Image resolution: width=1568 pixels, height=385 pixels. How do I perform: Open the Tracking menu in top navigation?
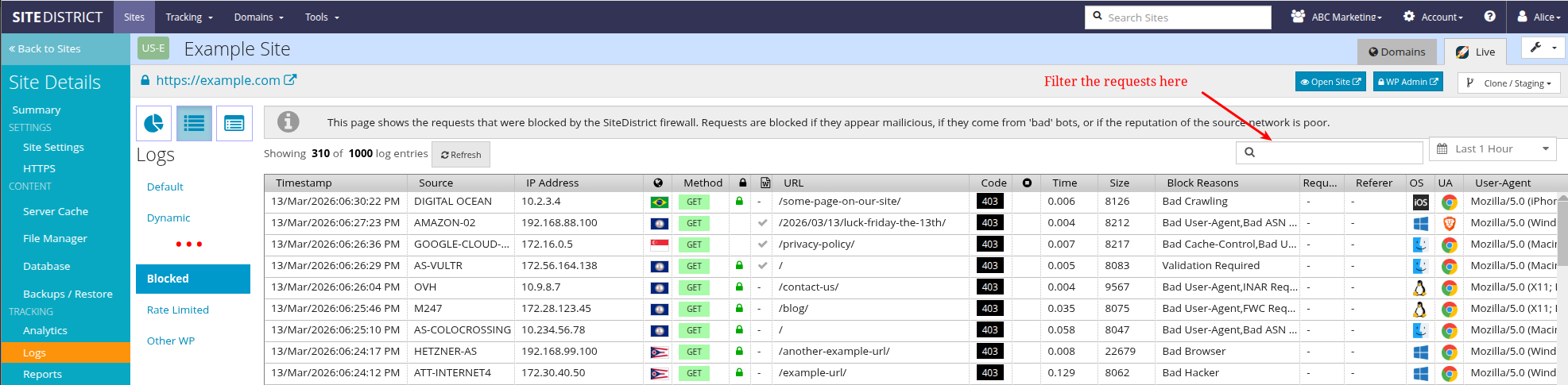tap(188, 17)
